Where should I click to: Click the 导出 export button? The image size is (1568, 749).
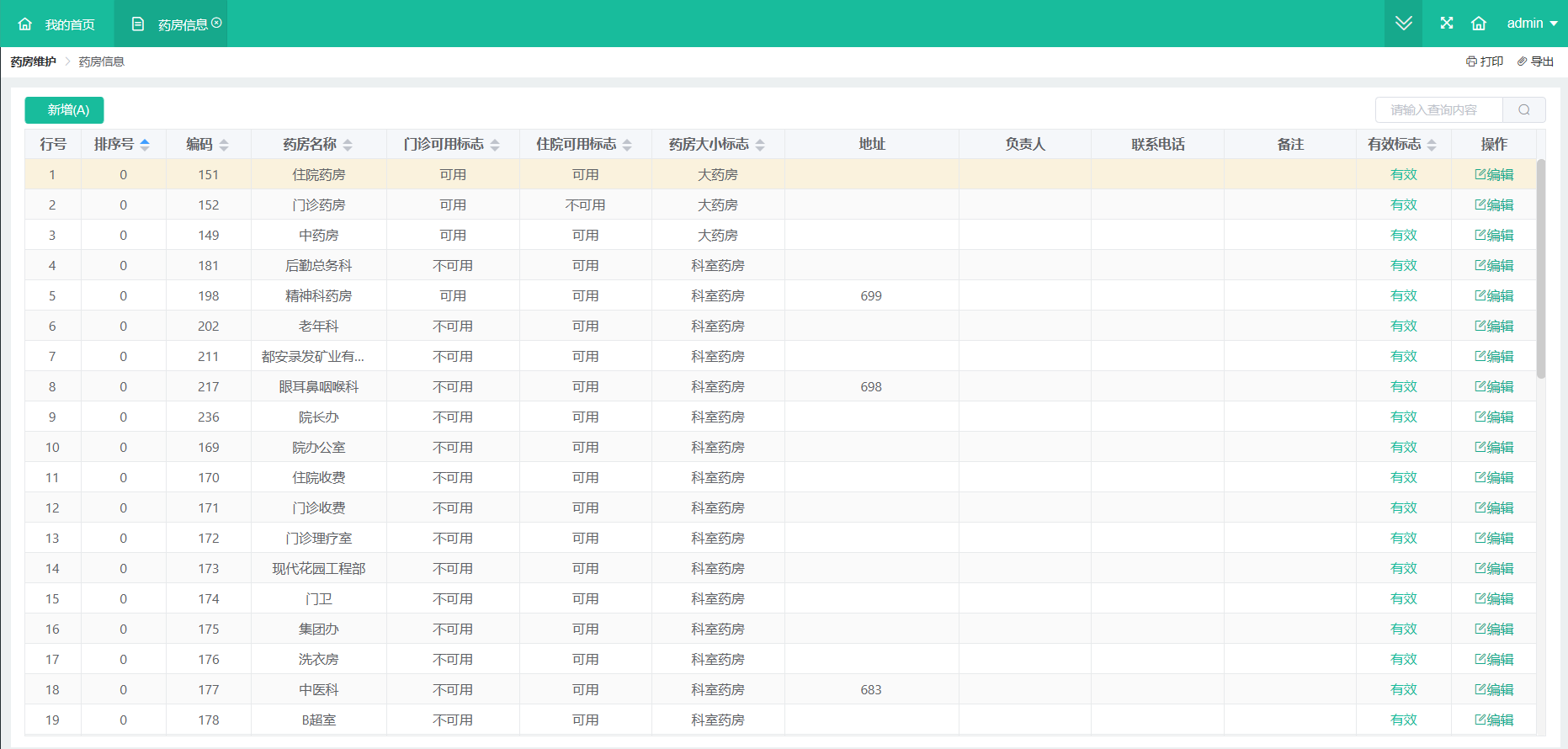pyautogui.click(x=1536, y=61)
